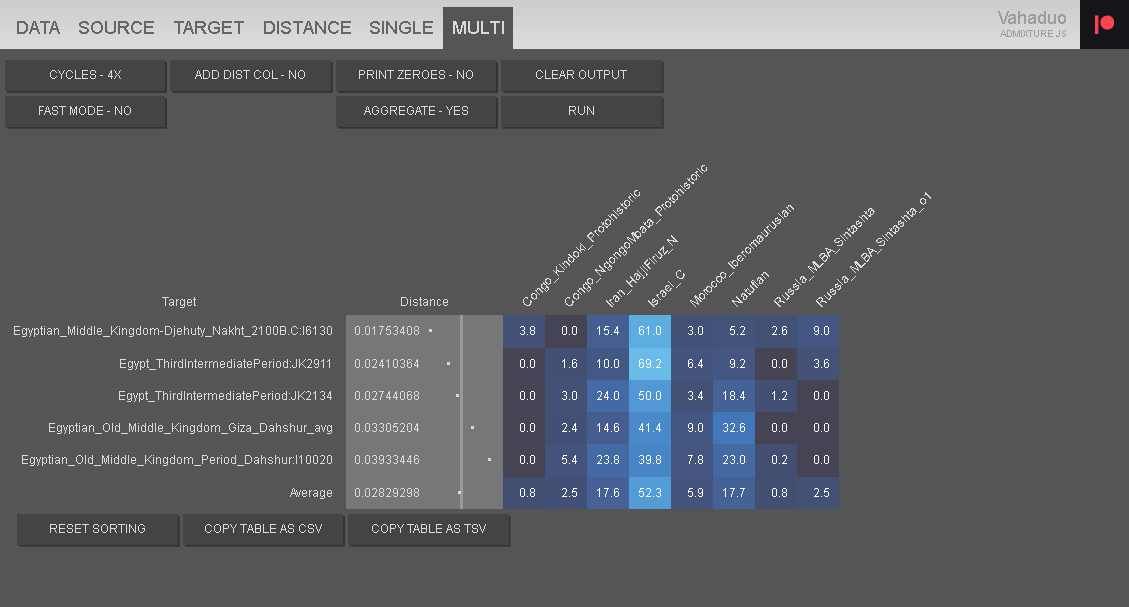Viewport: 1129px width, 607px height.
Task: Click the 50.0 cell for JK2134
Action: 649,396
